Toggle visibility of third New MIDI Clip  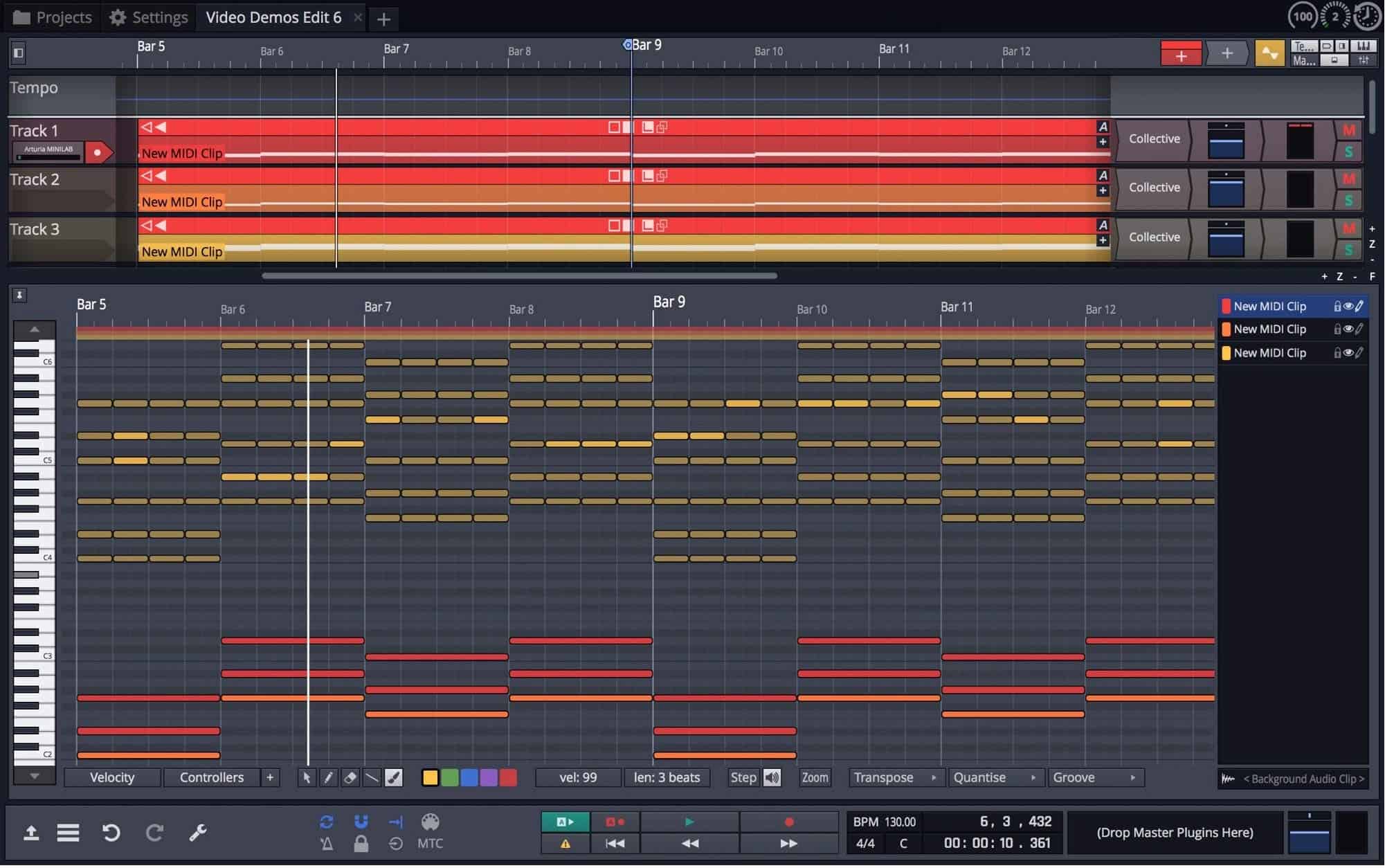[1348, 353]
